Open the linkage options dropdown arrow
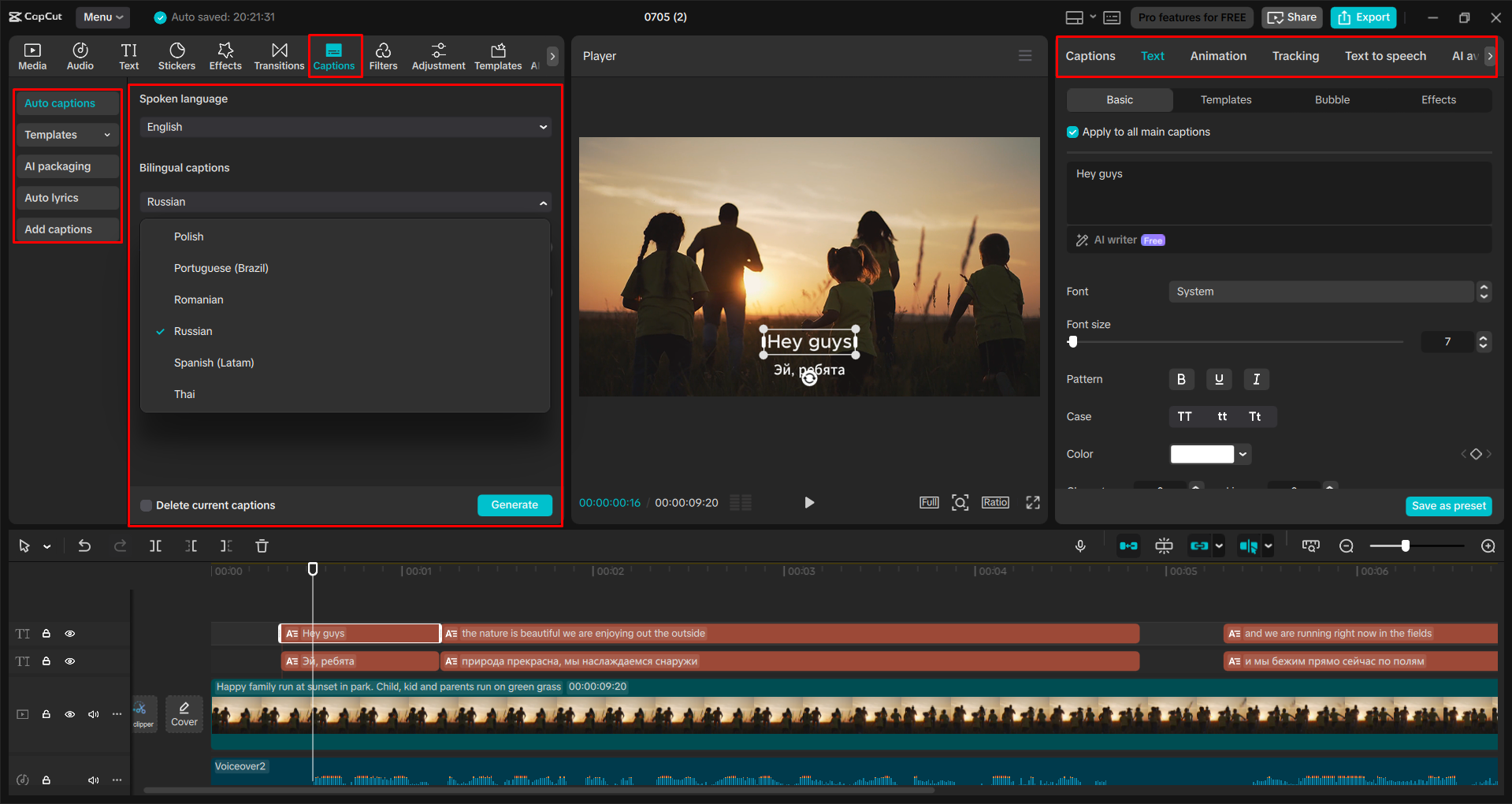 click(1219, 545)
